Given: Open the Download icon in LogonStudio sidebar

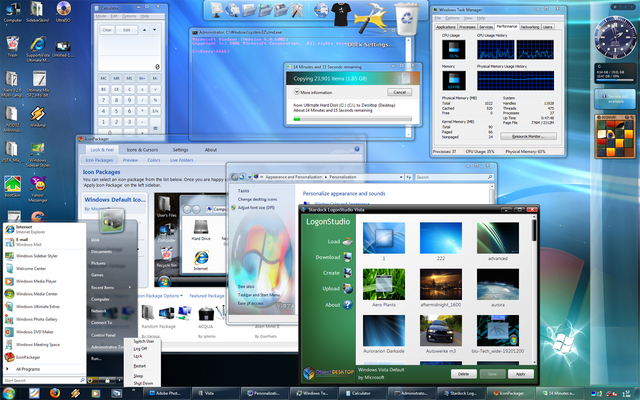Looking at the screenshot, I should [347, 257].
